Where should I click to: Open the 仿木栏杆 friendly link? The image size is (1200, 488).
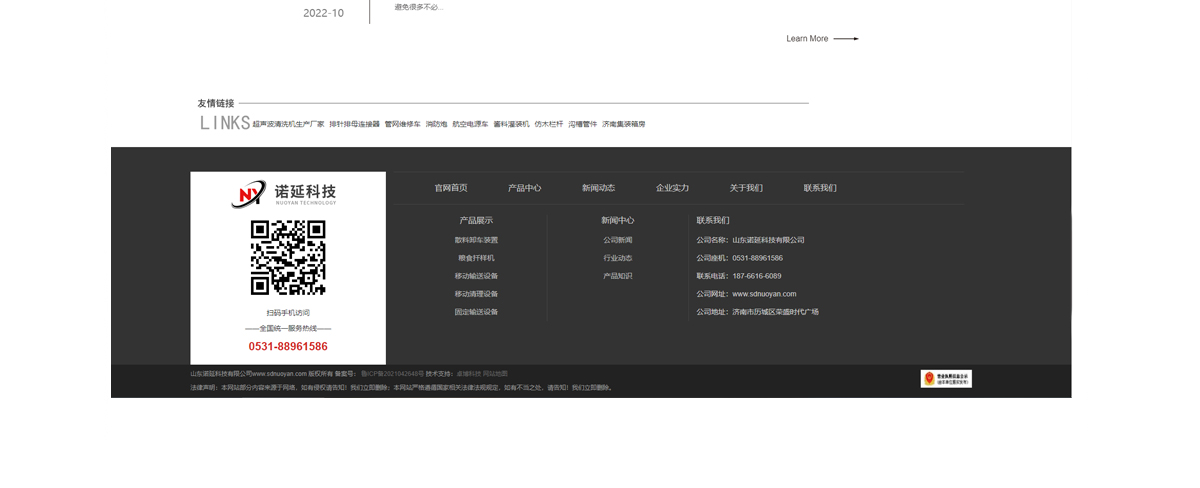coord(549,125)
